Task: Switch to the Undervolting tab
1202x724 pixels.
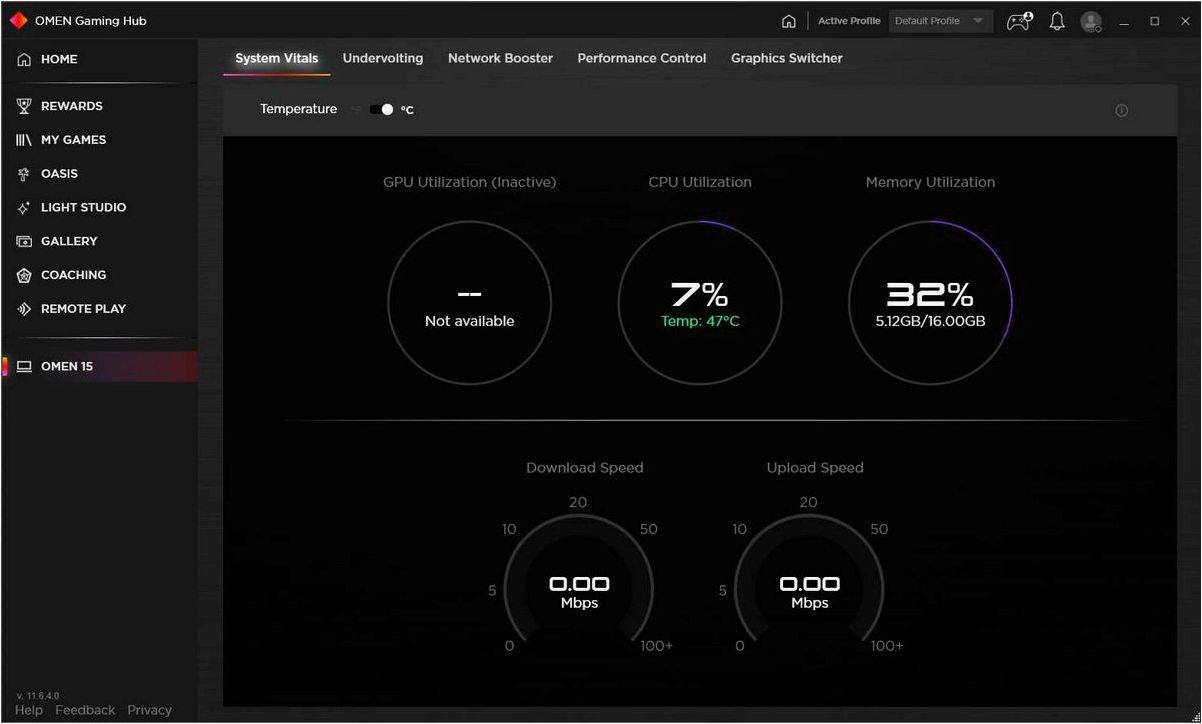Action: click(x=383, y=58)
